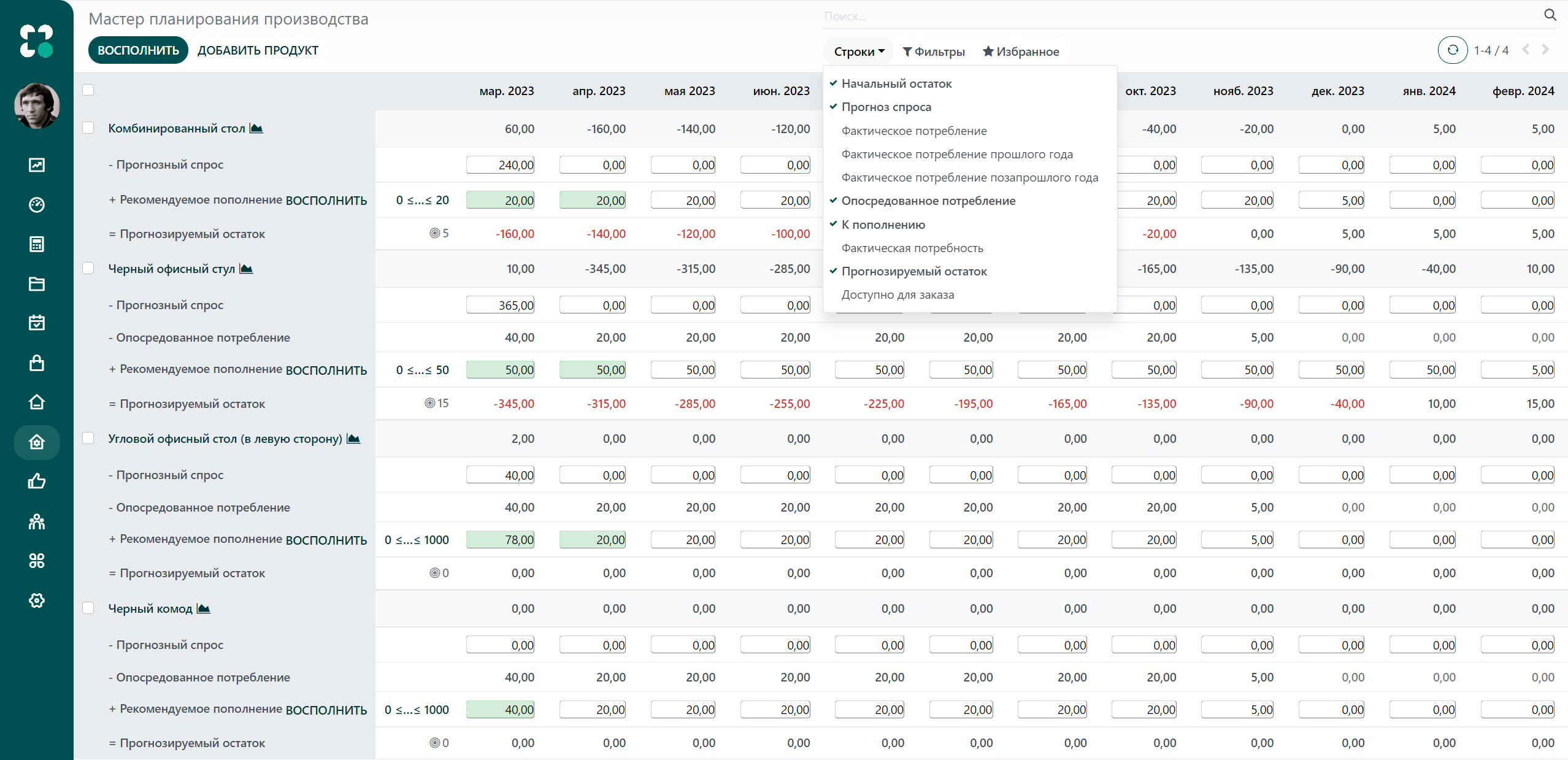
Task: Check the Черный офисный стул row checkbox
Action: [88, 268]
